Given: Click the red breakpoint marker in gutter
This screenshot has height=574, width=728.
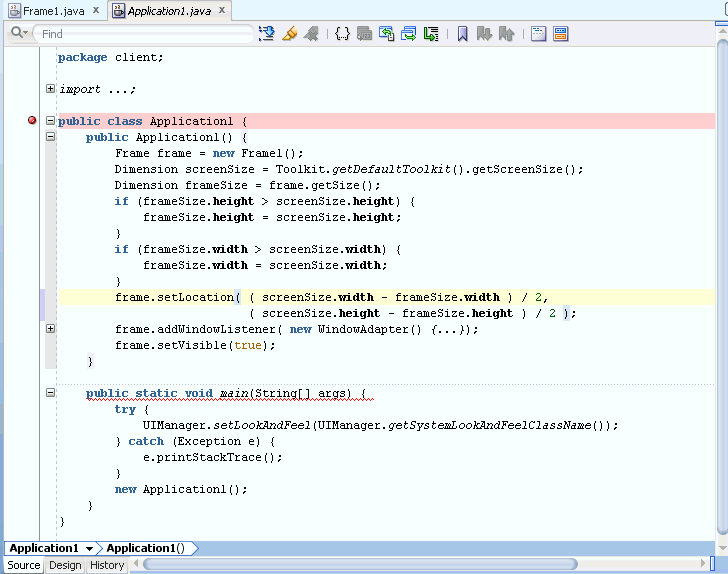Looking at the screenshot, I should pos(32,120).
